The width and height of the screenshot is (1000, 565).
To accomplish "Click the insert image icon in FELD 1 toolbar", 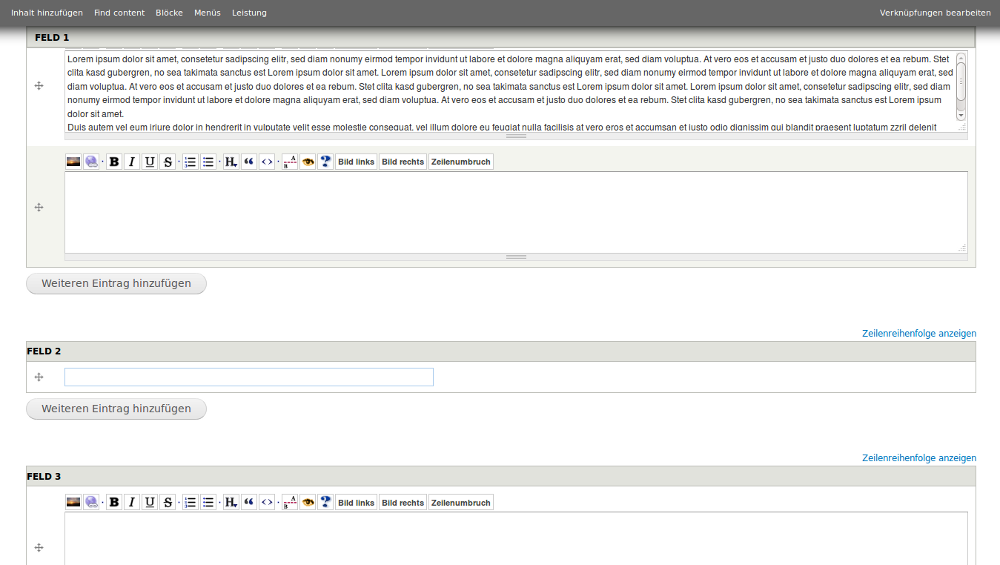I will click(73, 162).
